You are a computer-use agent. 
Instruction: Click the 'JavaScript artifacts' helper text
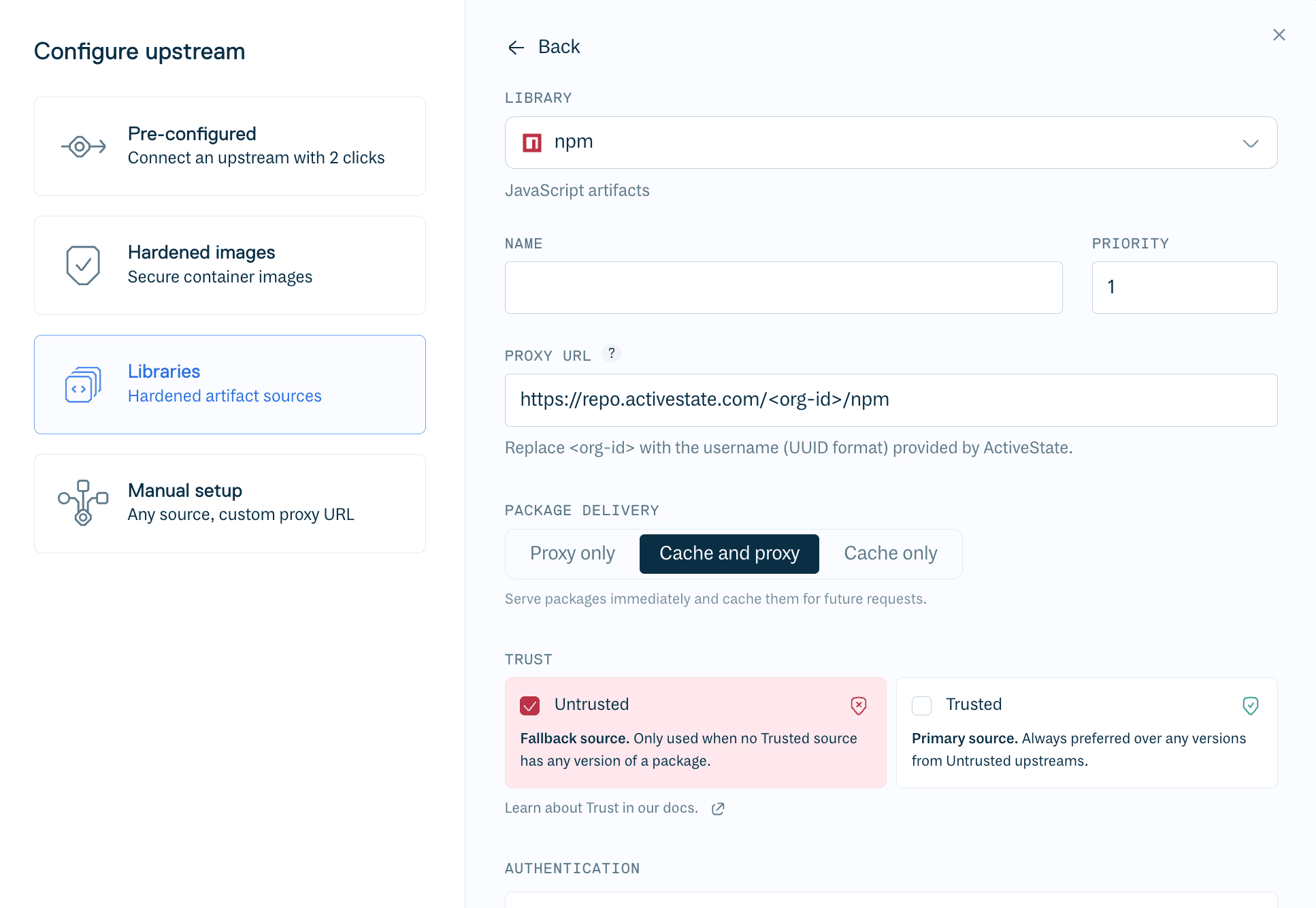(577, 191)
